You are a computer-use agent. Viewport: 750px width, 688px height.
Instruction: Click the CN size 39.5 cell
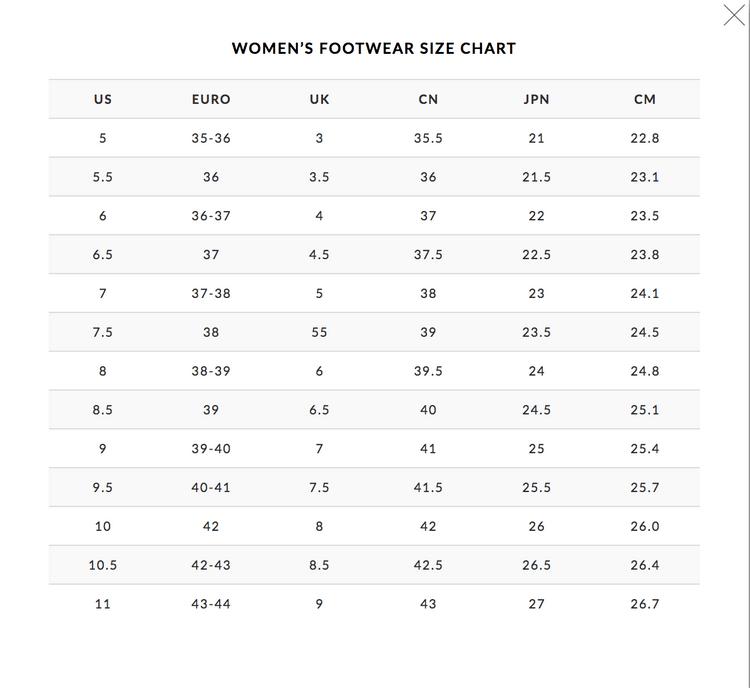point(428,371)
